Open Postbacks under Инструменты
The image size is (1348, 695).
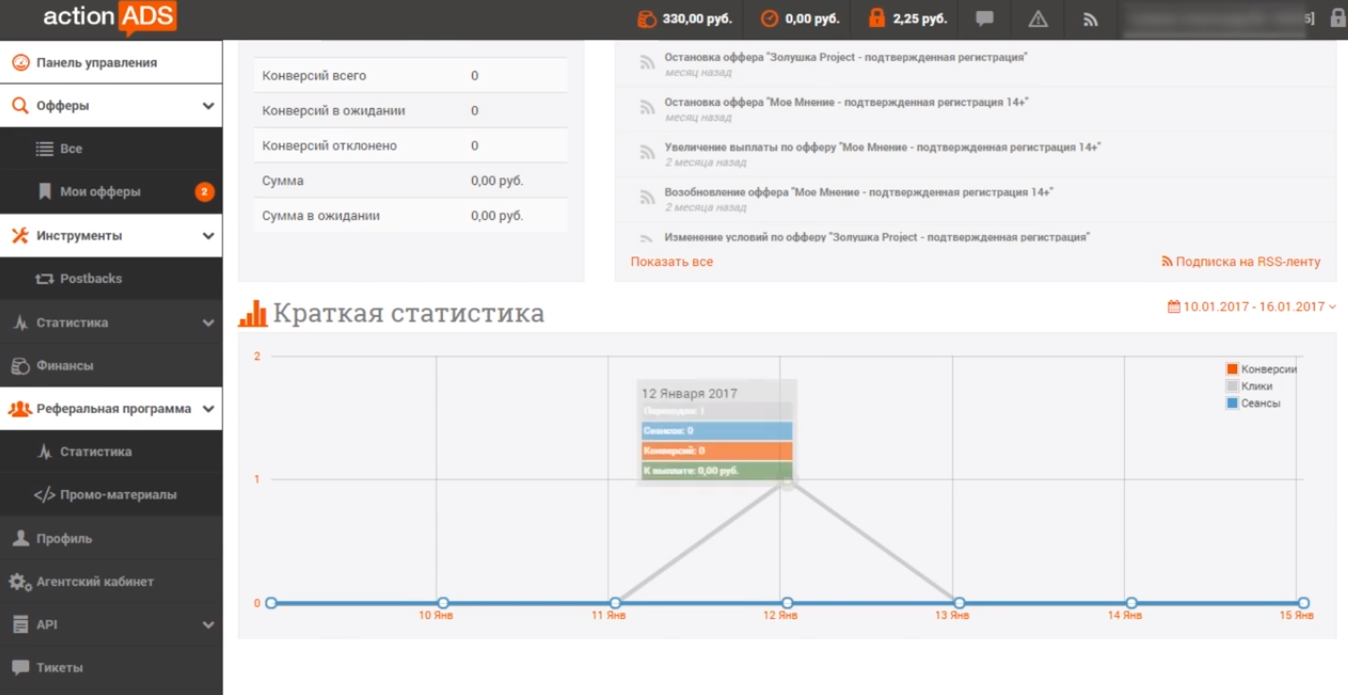pos(90,279)
